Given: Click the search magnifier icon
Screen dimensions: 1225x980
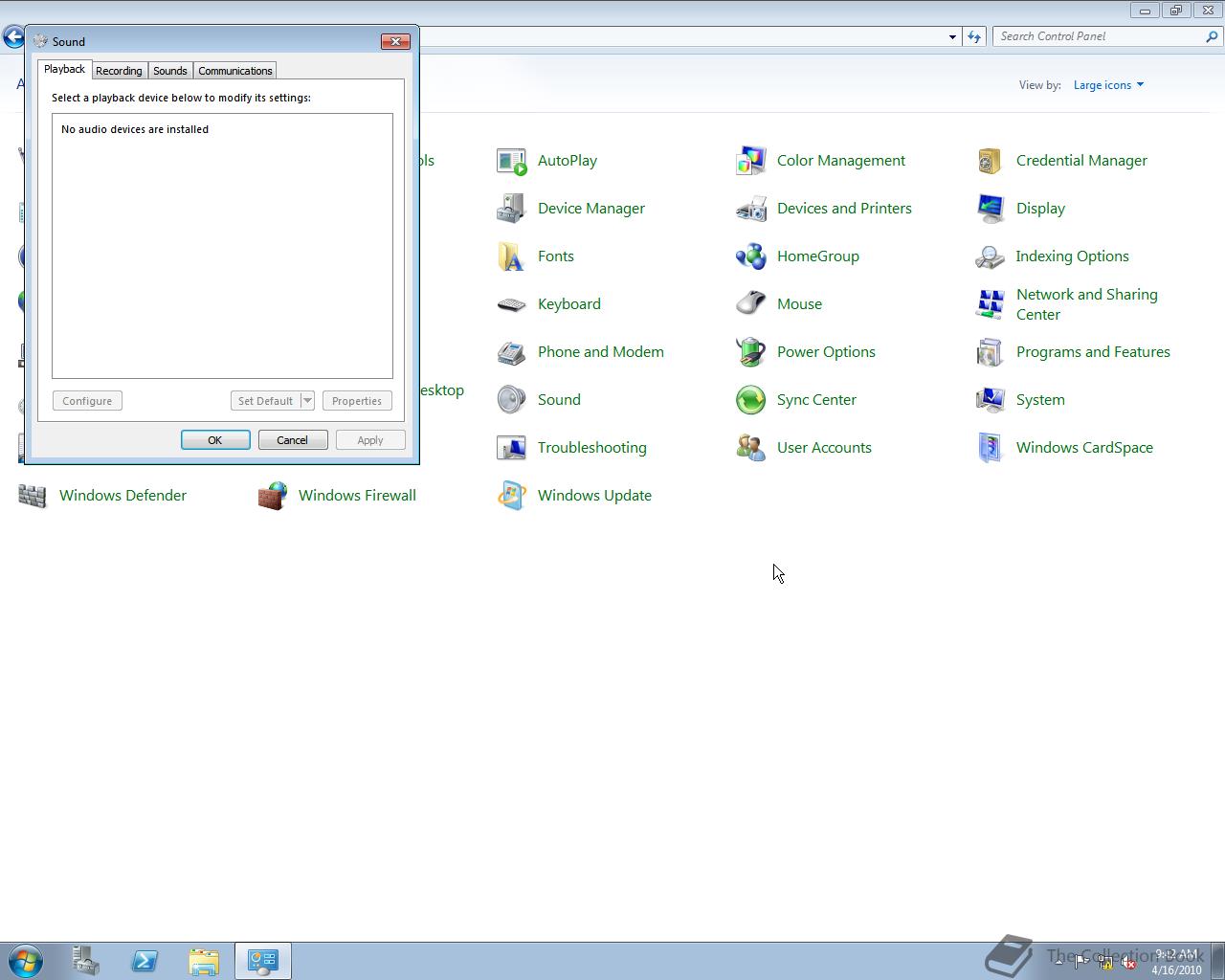Looking at the screenshot, I should (x=1213, y=36).
